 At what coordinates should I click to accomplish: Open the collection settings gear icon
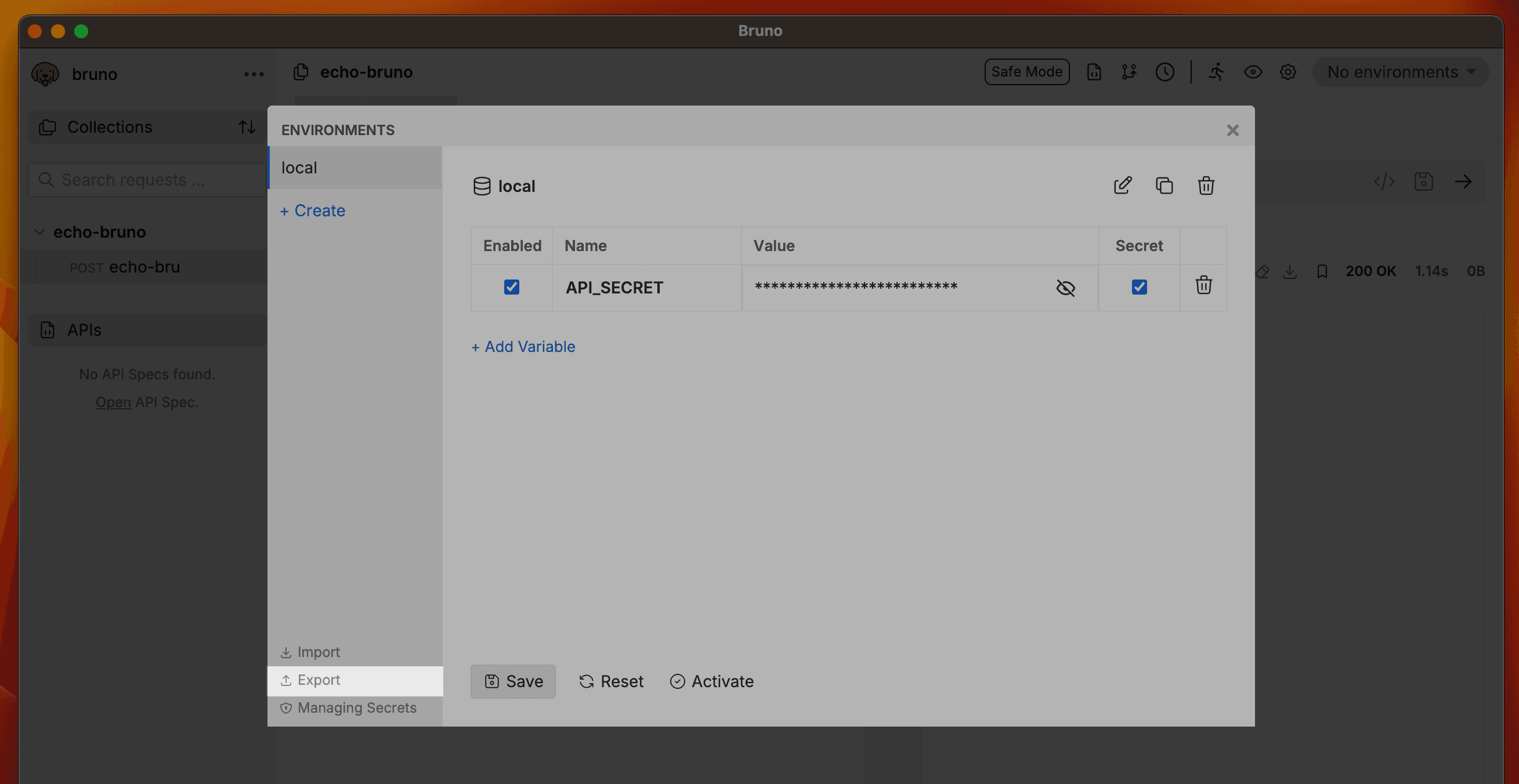tap(1289, 72)
